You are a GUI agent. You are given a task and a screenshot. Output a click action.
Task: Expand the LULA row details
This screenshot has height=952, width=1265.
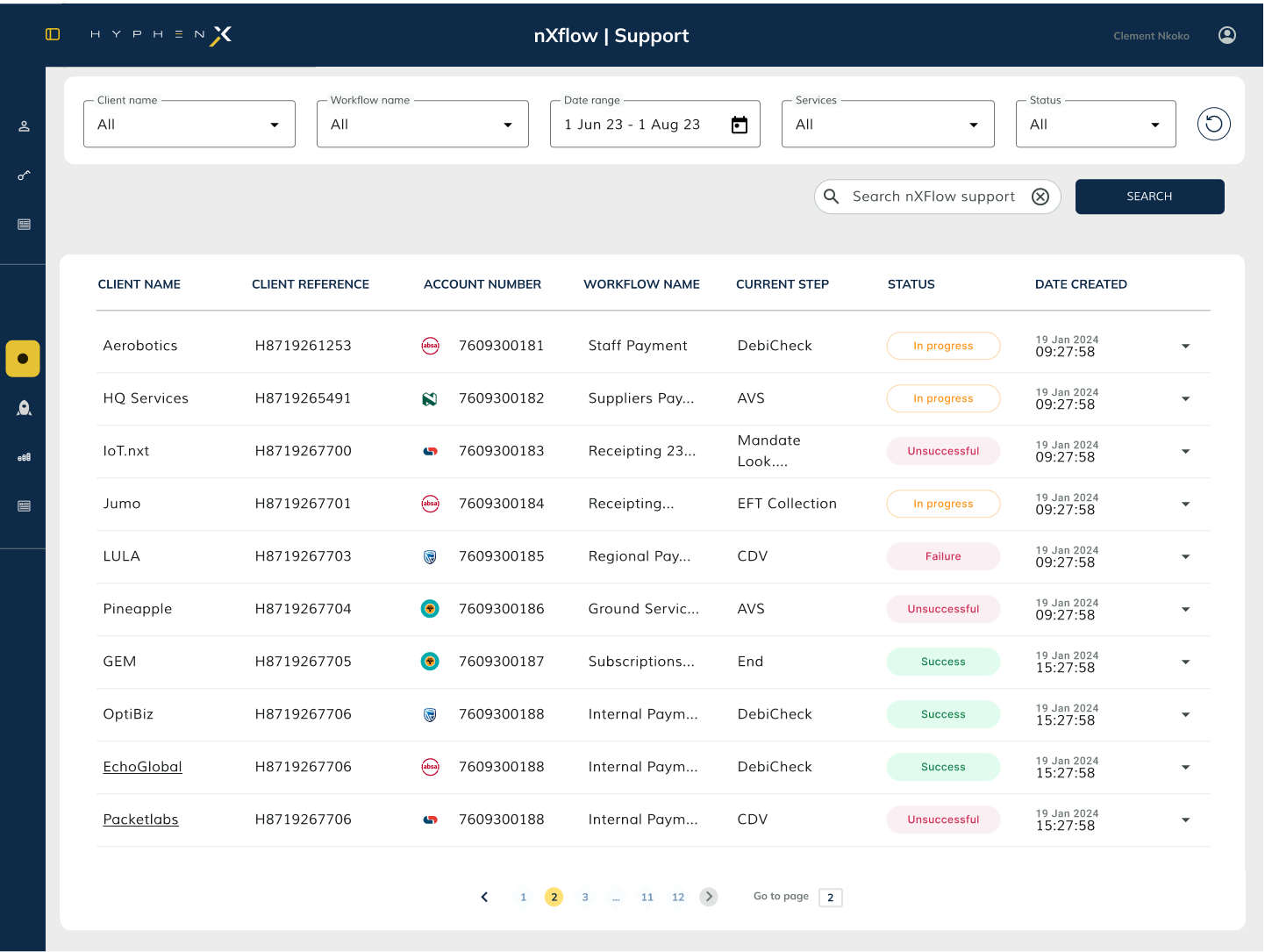point(1185,556)
